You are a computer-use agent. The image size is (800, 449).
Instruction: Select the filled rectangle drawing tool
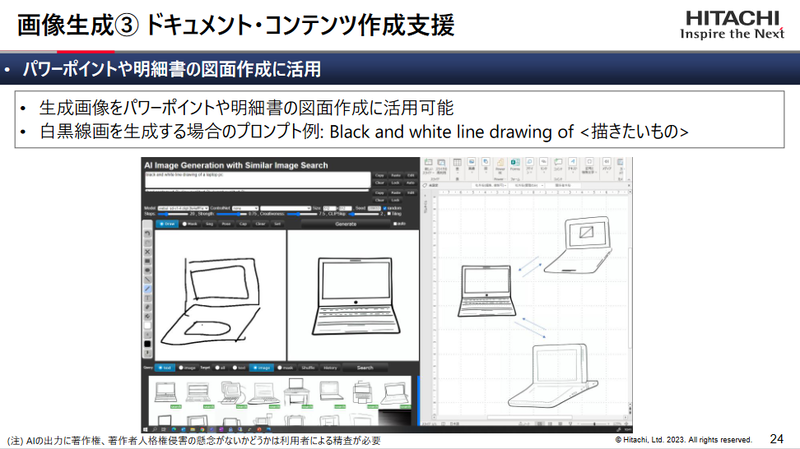point(147,261)
